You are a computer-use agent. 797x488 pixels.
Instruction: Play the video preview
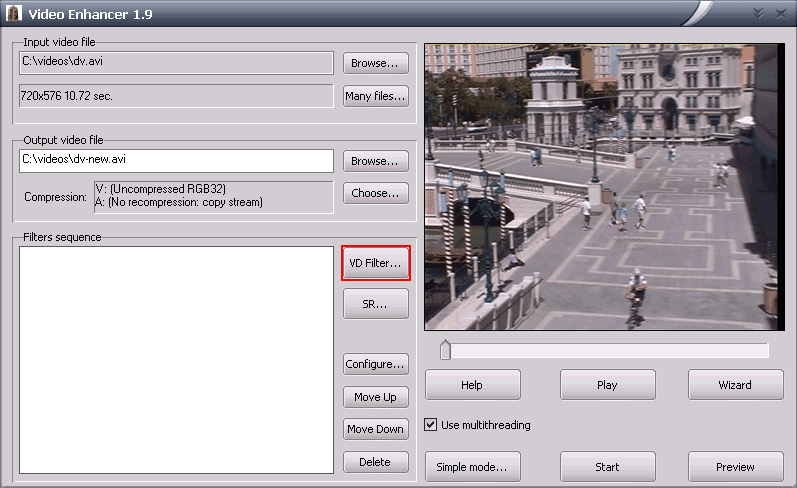click(607, 385)
